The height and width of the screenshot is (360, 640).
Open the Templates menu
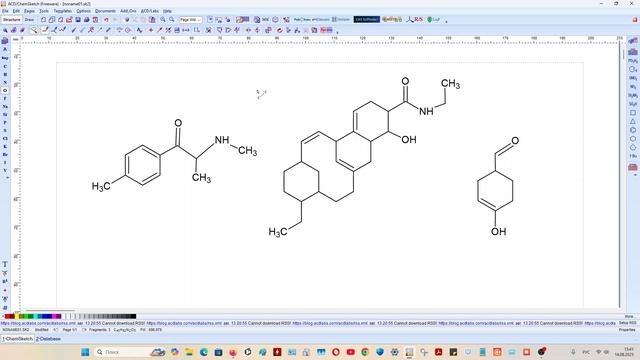(63, 11)
